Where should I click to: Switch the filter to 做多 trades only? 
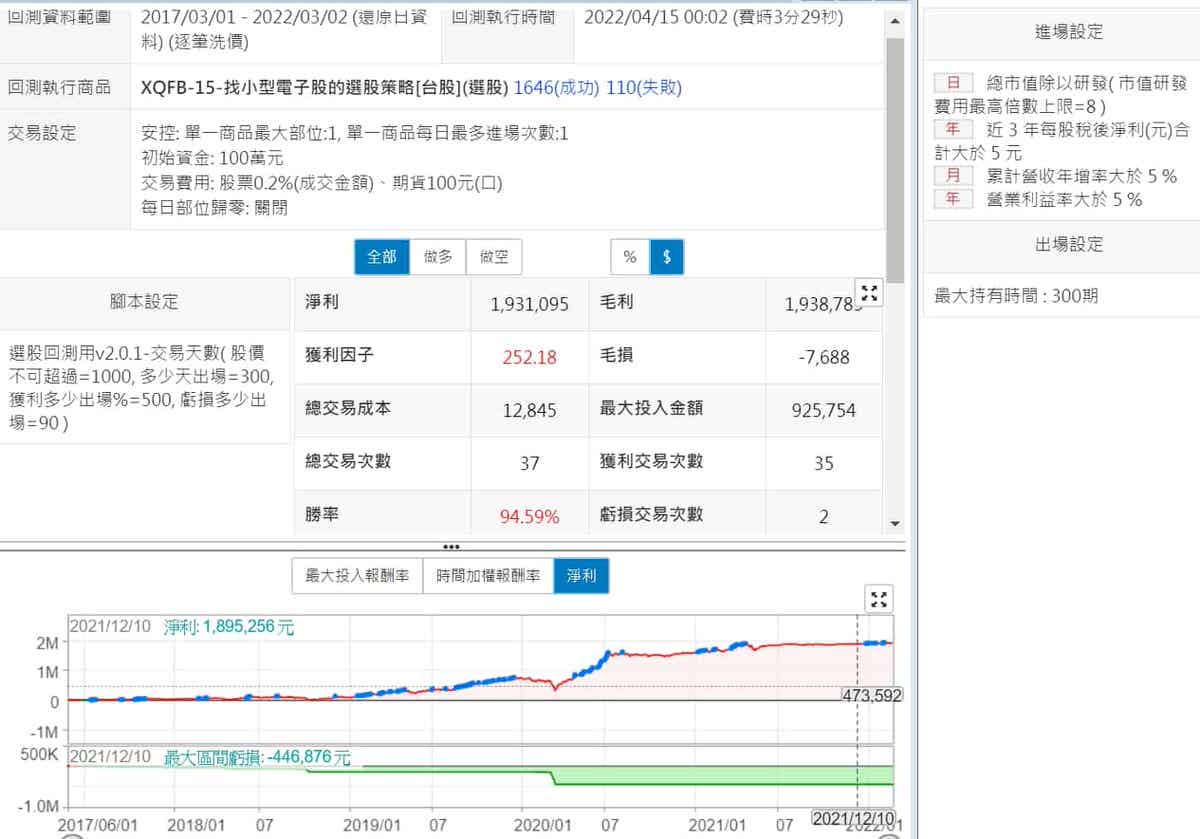(438, 257)
